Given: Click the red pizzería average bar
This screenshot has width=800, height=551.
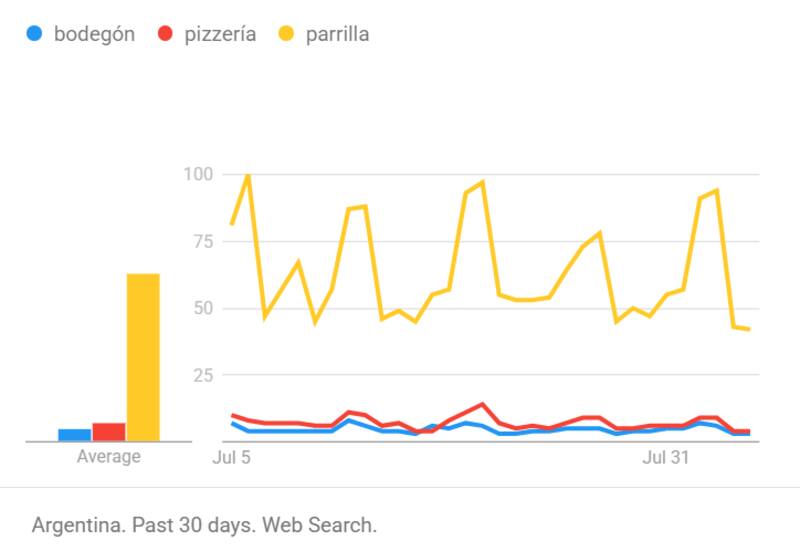Looking at the screenshot, I should pos(109,432).
